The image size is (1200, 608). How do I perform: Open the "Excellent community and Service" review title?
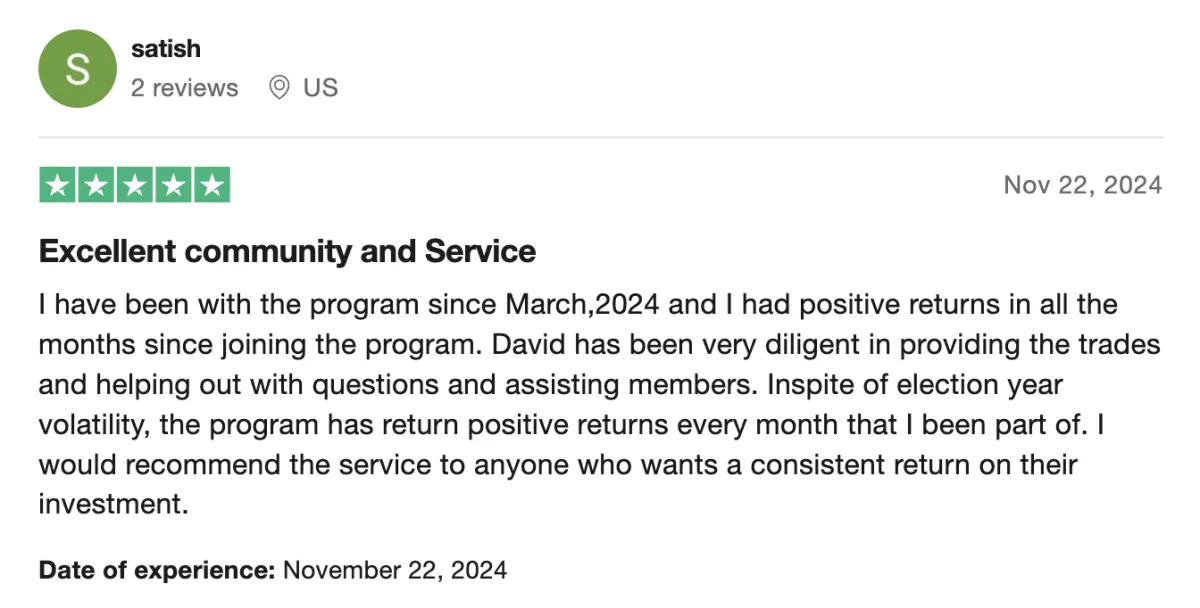click(287, 252)
